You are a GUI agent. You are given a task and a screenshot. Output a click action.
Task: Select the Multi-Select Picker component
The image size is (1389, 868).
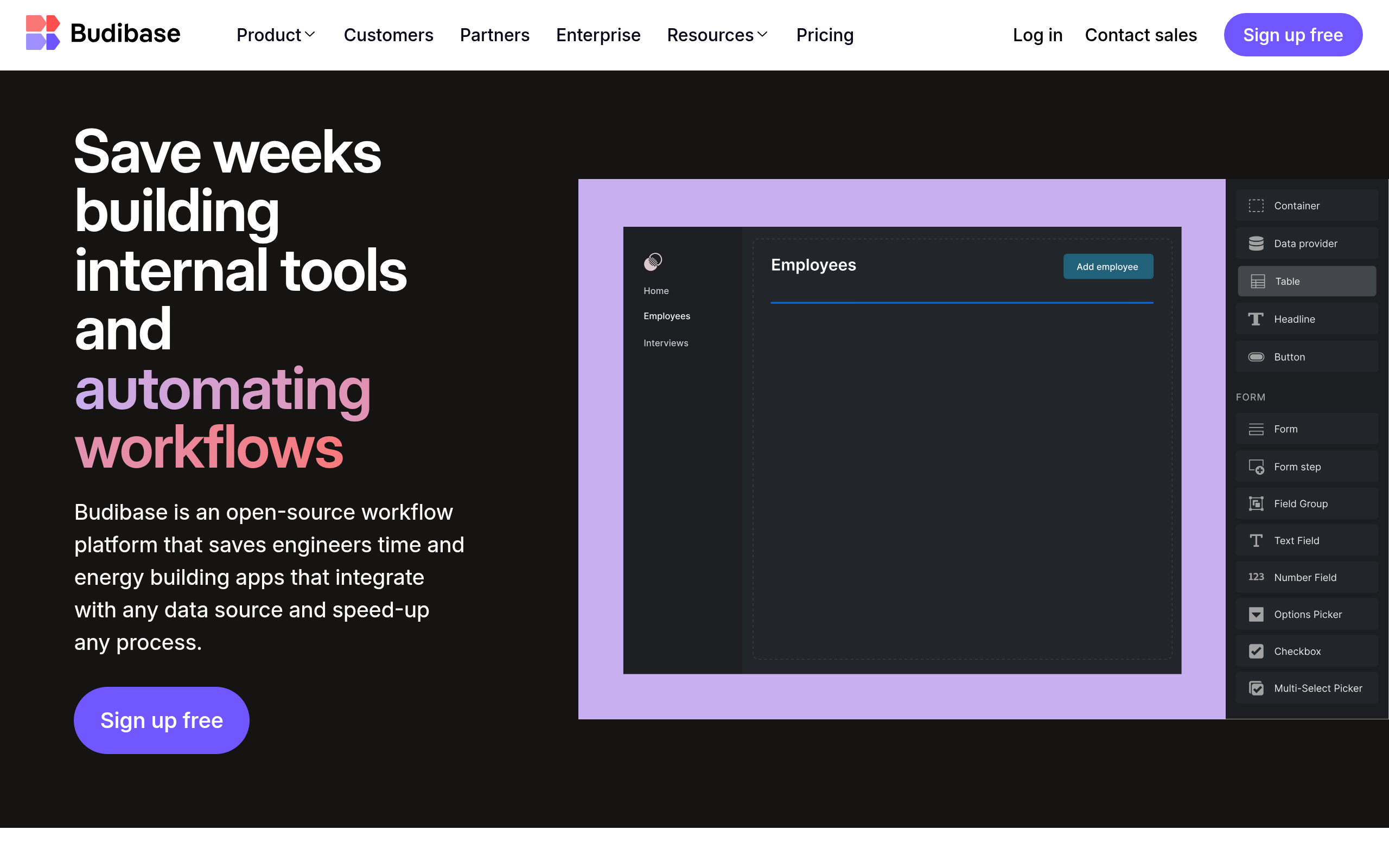(x=1307, y=688)
